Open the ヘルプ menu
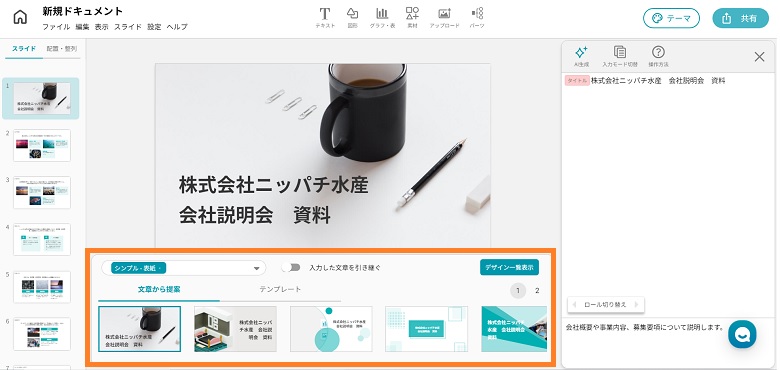The width and height of the screenshot is (780, 370). pyautogui.click(x=177, y=27)
